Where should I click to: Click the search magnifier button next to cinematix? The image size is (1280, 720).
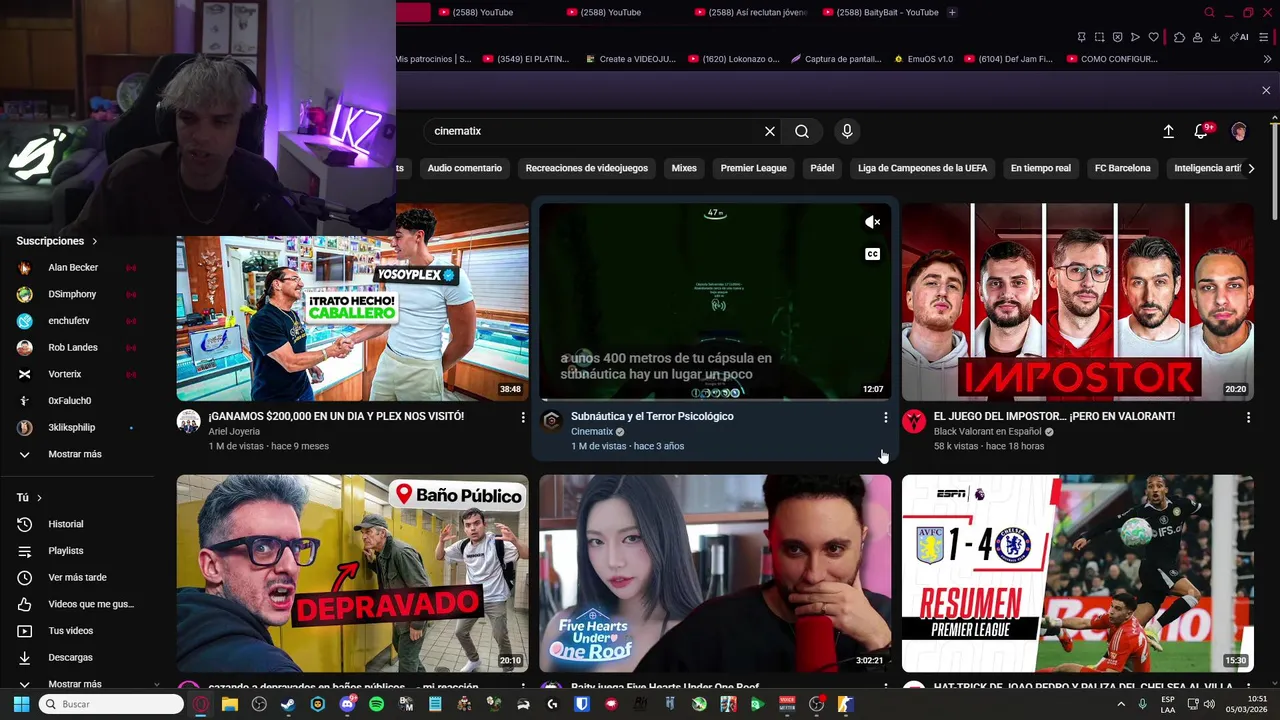point(802,131)
